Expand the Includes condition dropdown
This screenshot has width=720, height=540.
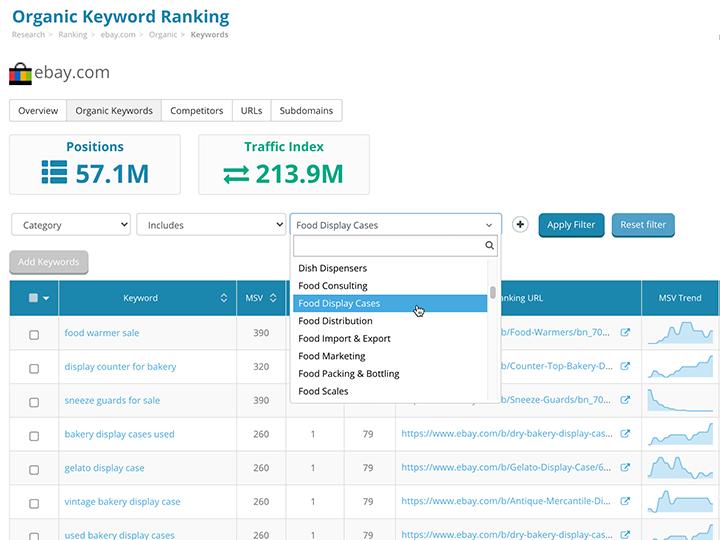coord(210,225)
